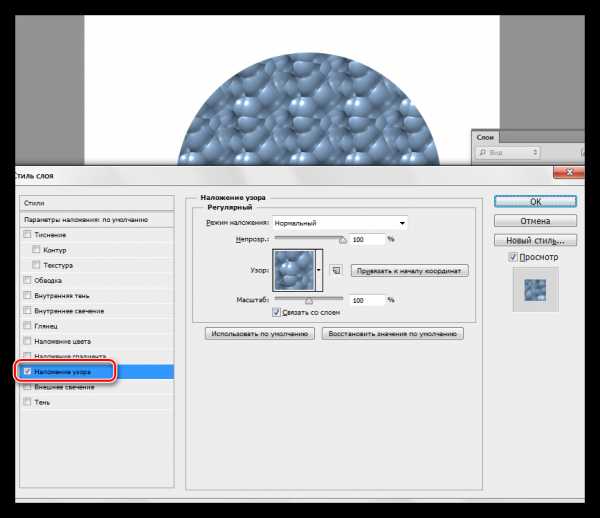Switch to the Слои panel tab
Image resolution: width=600 pixels, height=518 pixels.
pyautogui.click(x=484, y=137)
